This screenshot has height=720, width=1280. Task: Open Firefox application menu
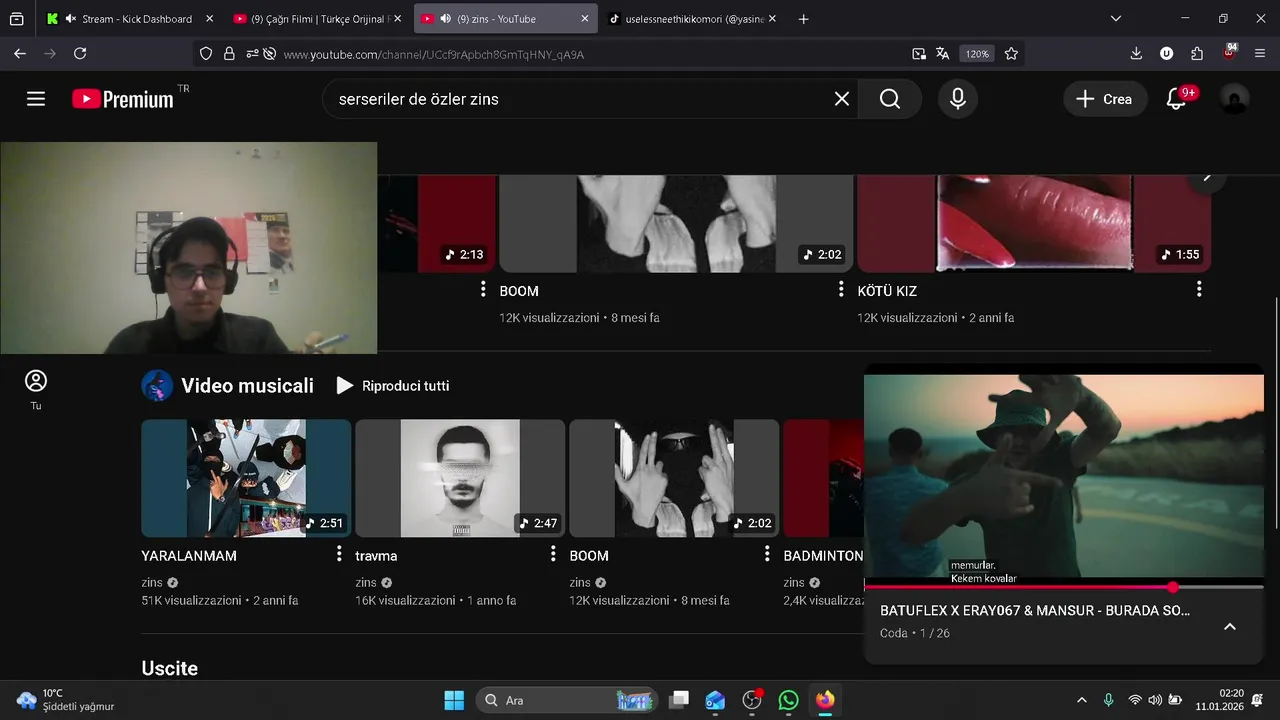coord(1260,54)
